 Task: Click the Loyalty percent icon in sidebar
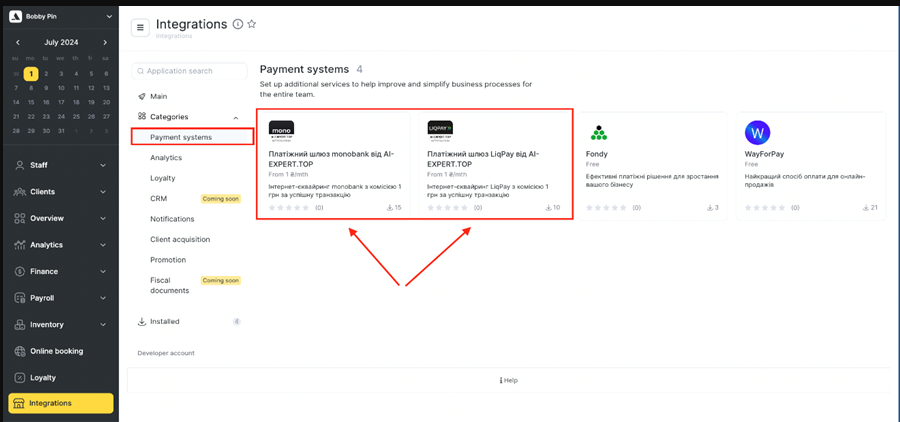(20, 378)
